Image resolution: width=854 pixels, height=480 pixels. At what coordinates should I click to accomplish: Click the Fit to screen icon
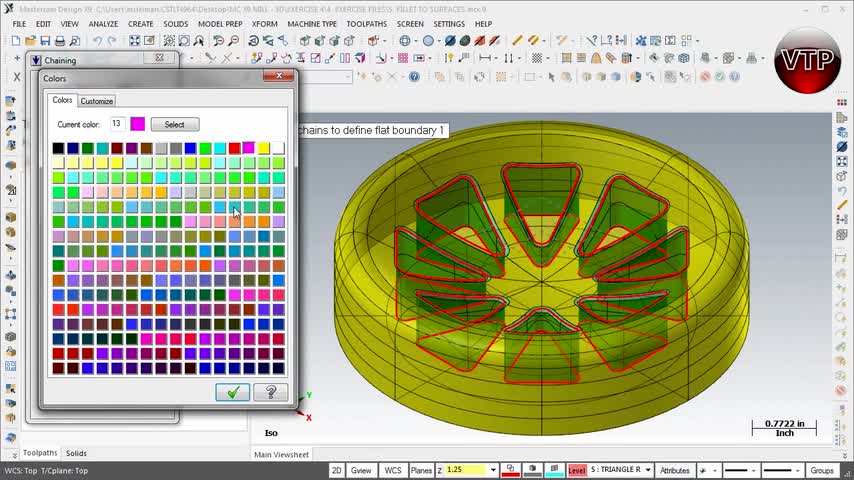point(134,41)
